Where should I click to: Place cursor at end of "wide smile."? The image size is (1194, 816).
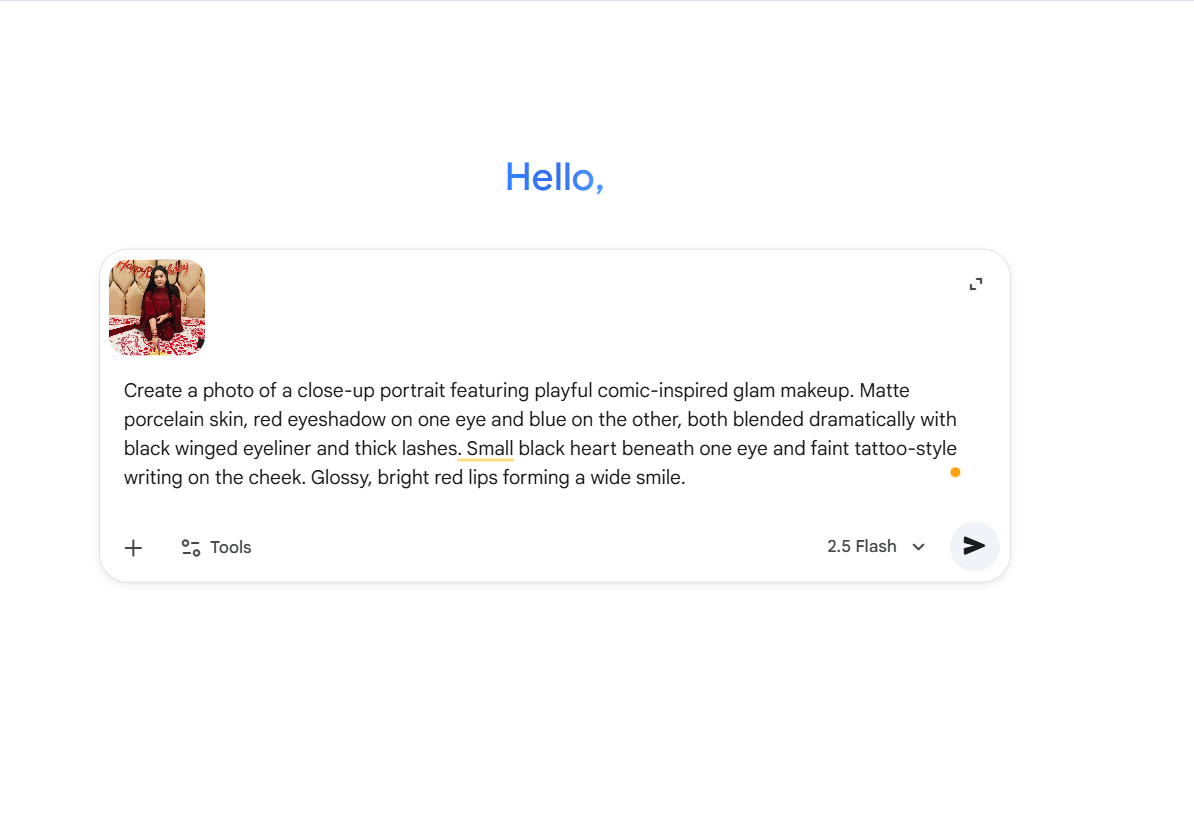[x=685, y=478]
